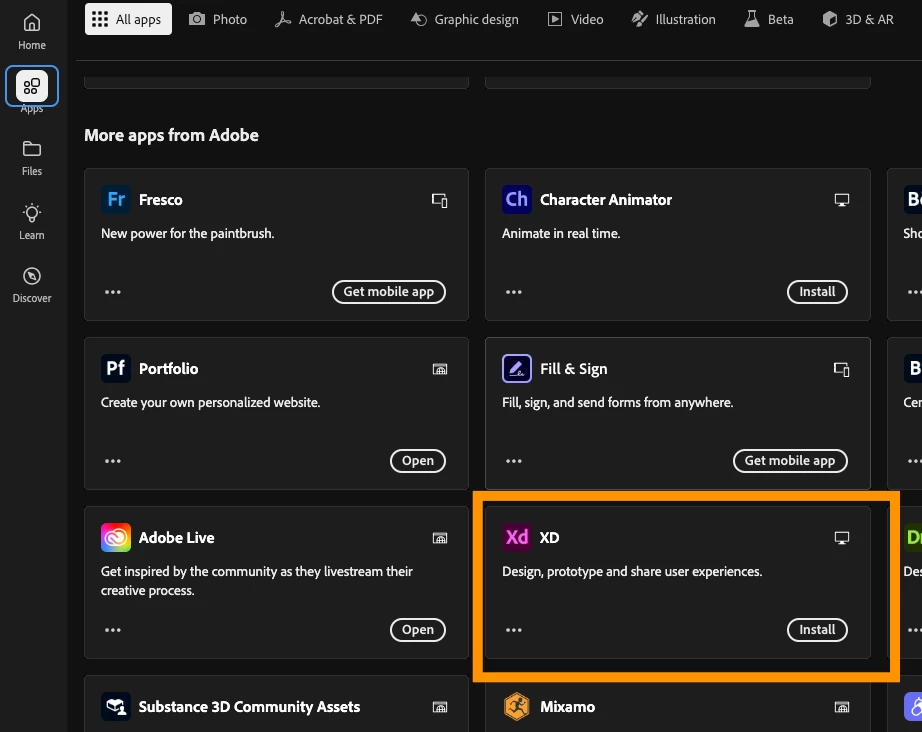
Task: Click the Character Animator app icon
Action: click(x=517, y=199)
